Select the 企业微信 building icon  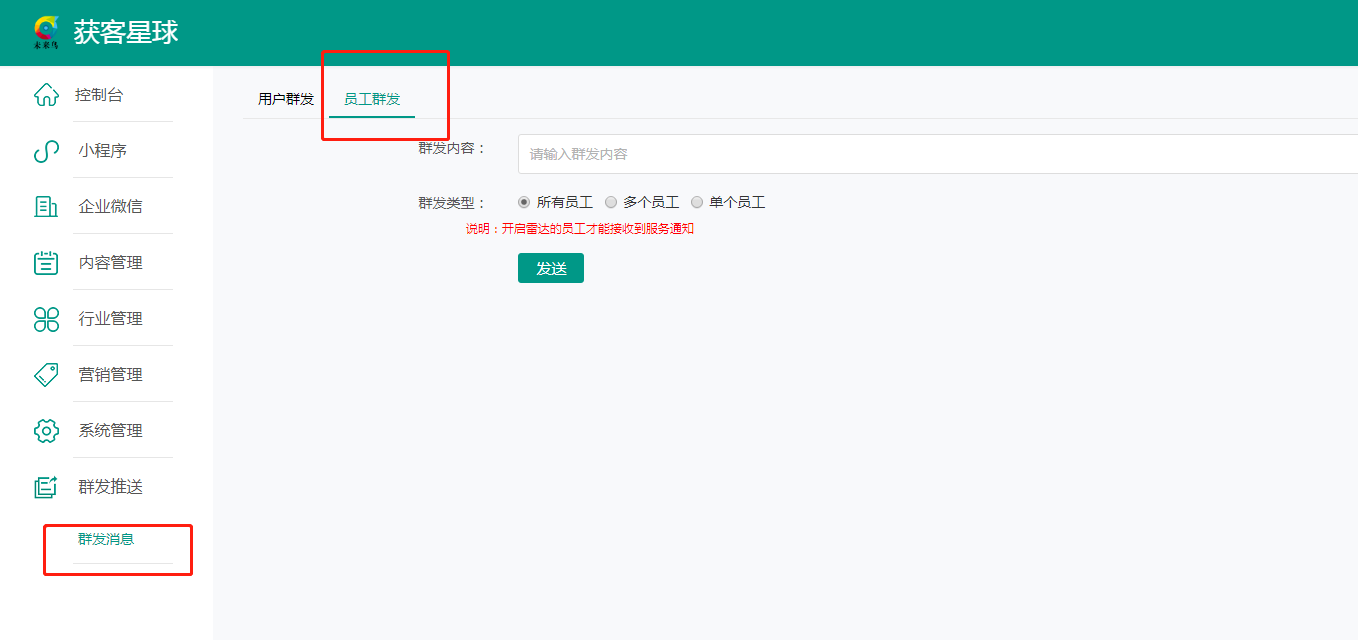[x=46, y=207]
